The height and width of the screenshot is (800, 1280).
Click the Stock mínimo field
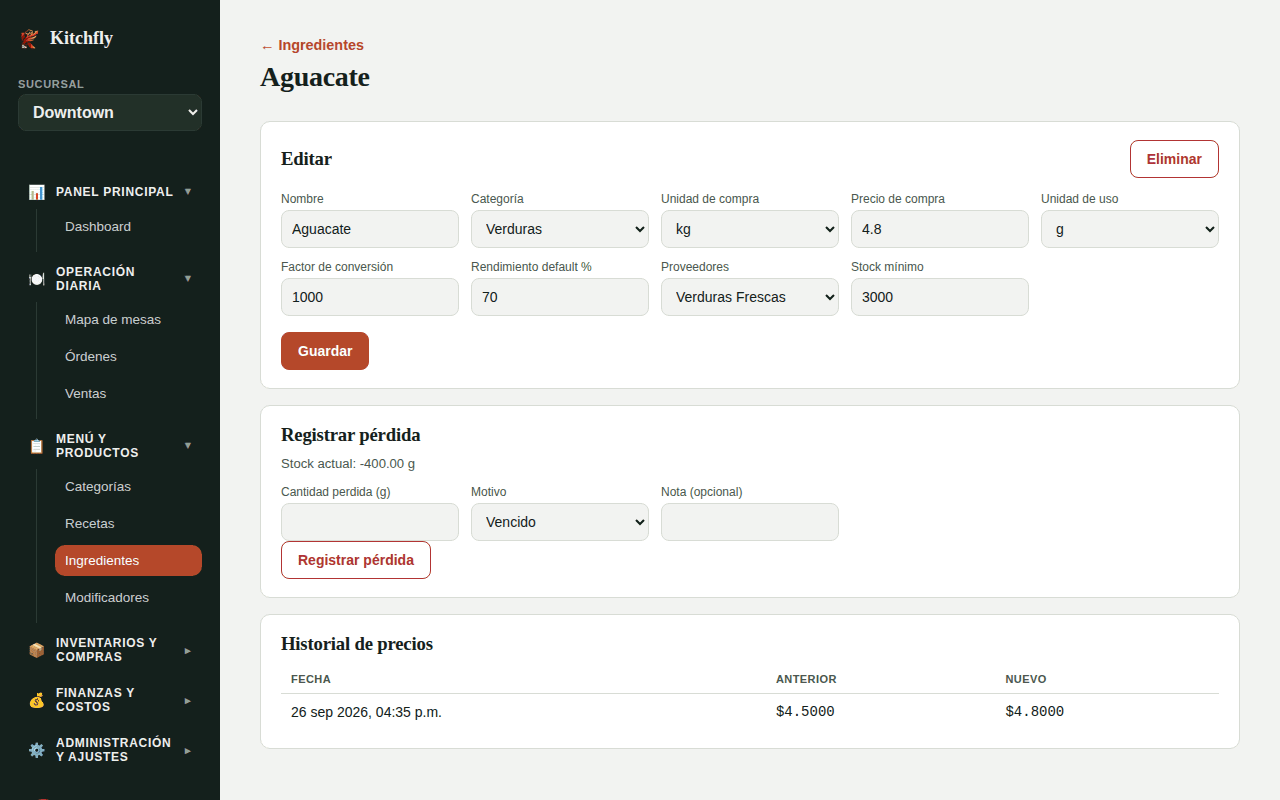pos(940,297)
